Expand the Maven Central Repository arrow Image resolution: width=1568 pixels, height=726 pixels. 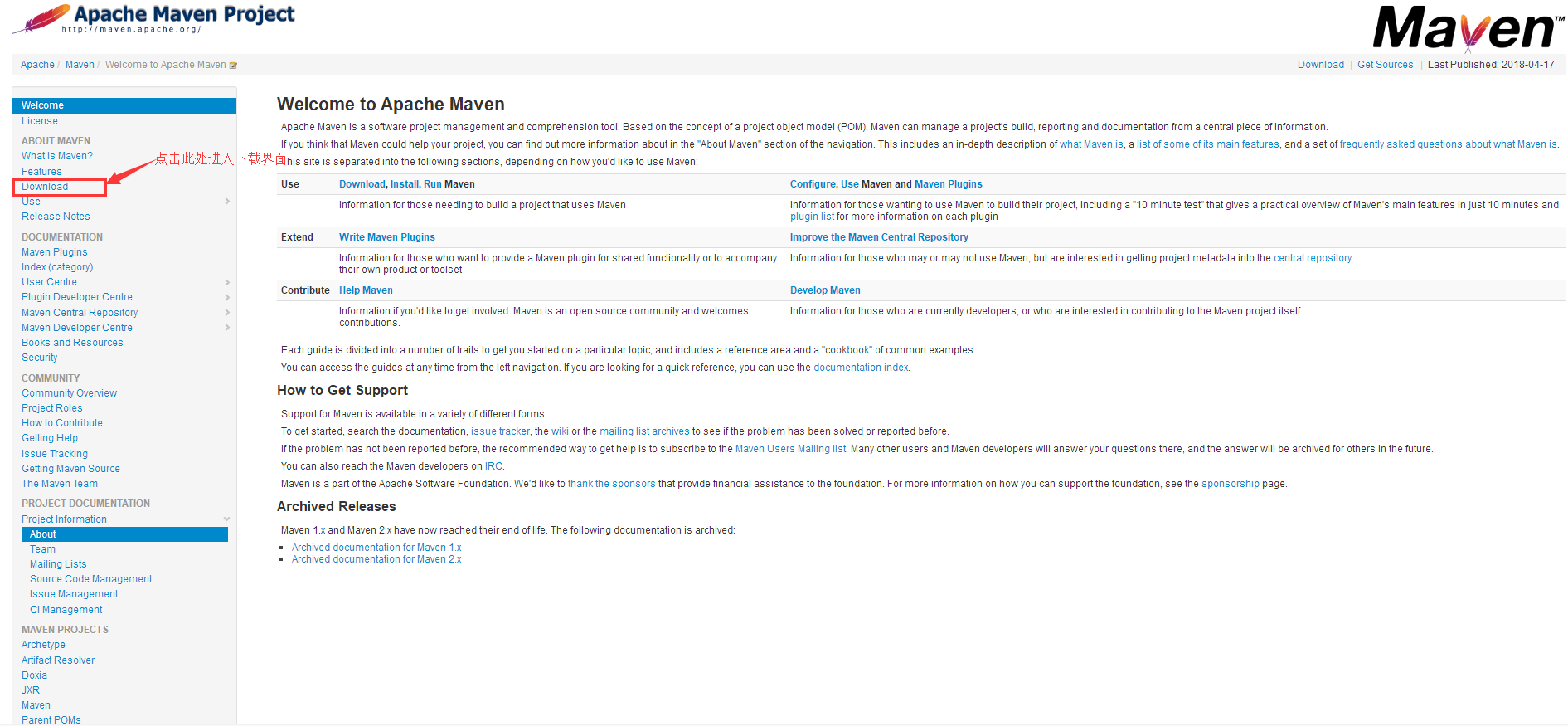(x=227, y=313)
